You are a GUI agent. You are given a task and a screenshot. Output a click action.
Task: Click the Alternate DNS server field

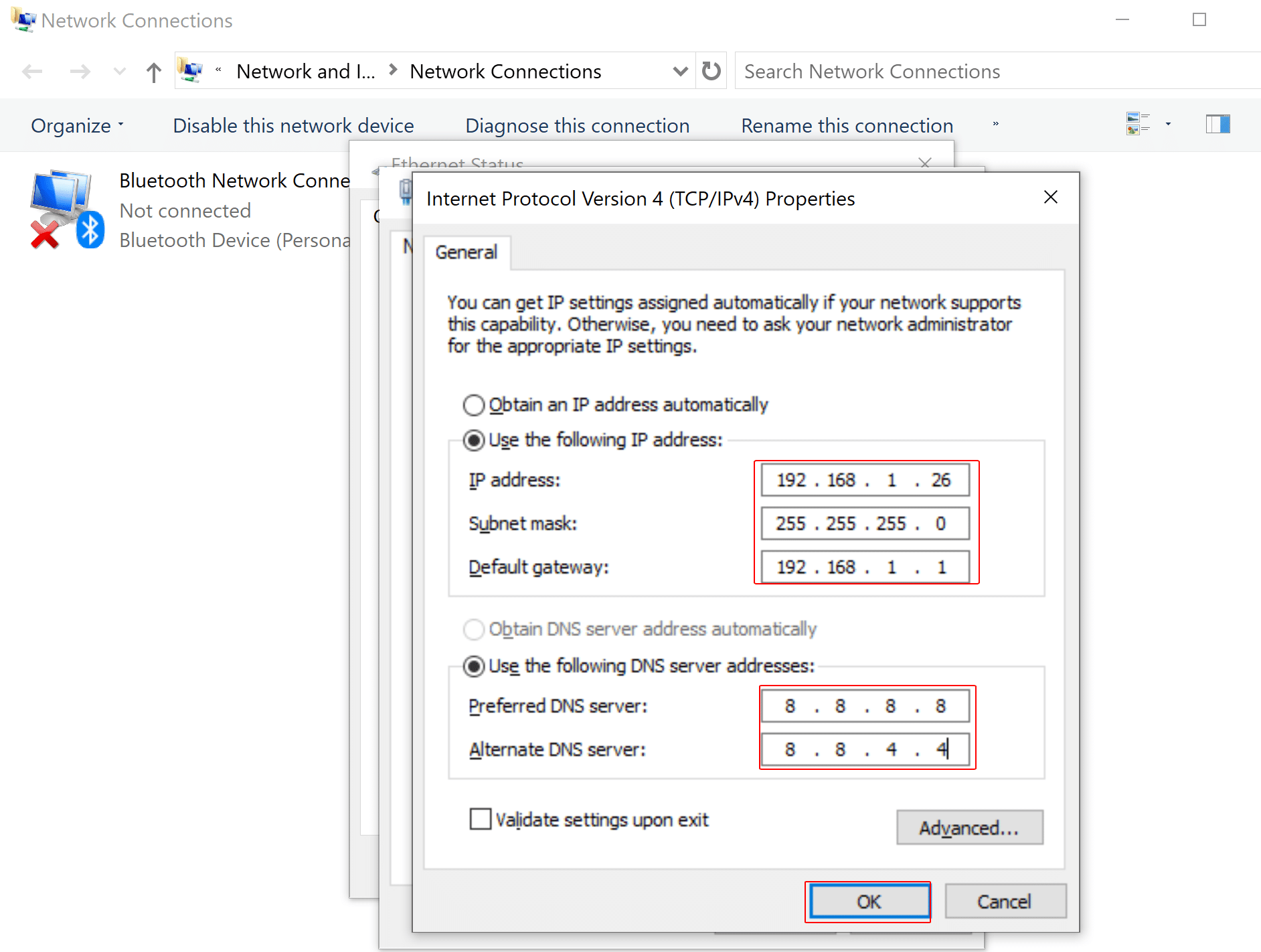865,749
